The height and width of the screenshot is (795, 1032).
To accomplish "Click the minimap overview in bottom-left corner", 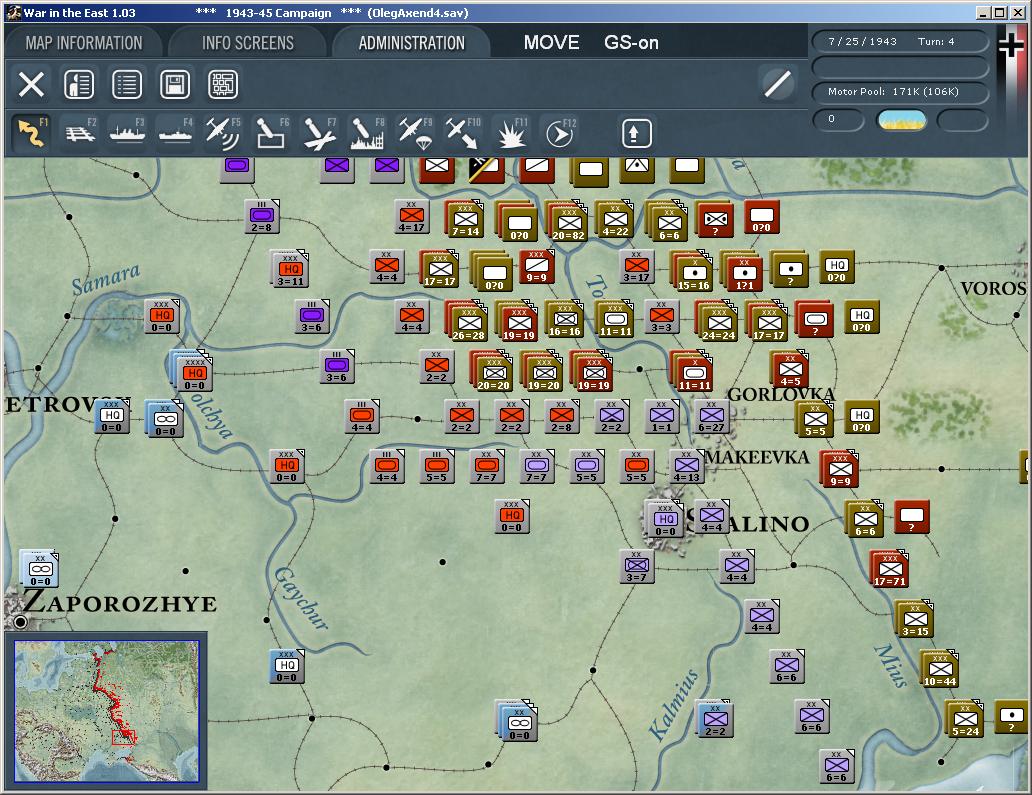I will tap(107, 711).
